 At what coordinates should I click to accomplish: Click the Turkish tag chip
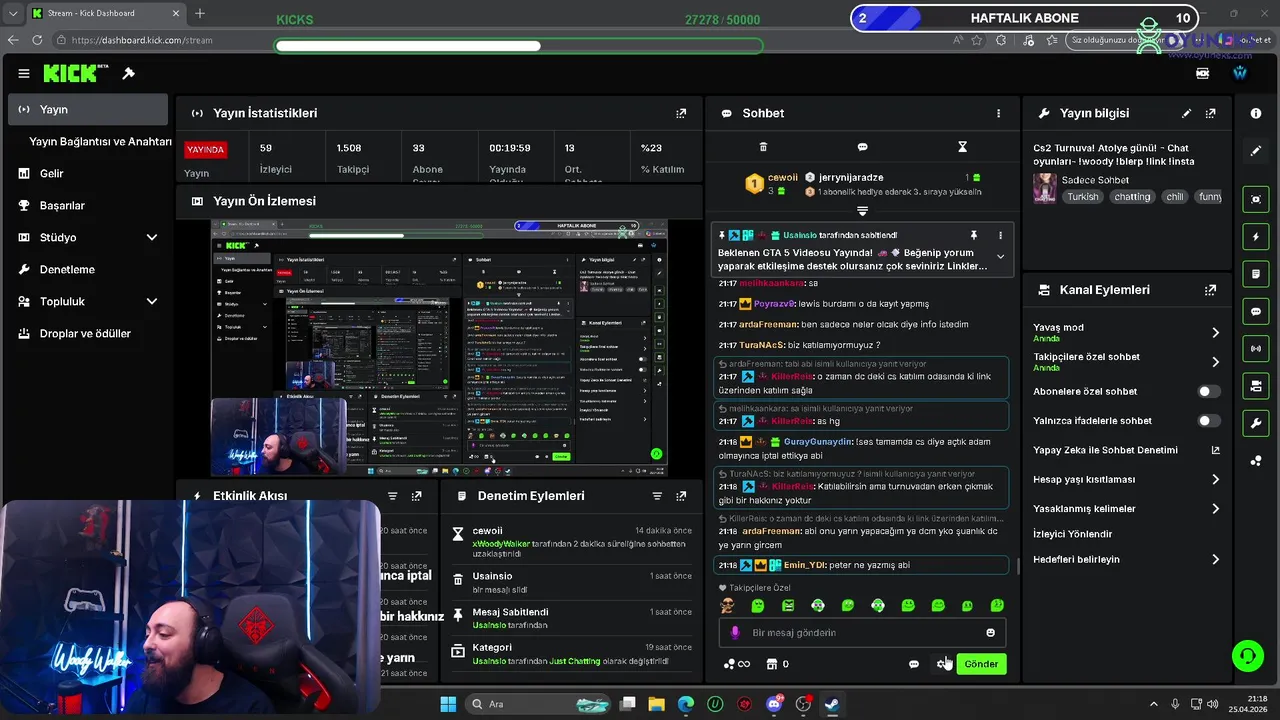click(x=1082, y=197)
